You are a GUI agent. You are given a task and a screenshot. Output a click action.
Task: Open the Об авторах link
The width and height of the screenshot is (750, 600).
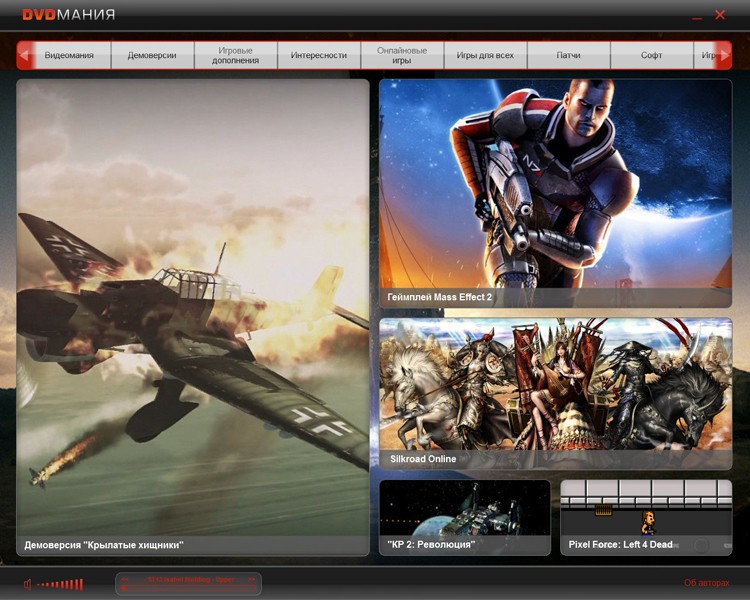coord(706,583)
